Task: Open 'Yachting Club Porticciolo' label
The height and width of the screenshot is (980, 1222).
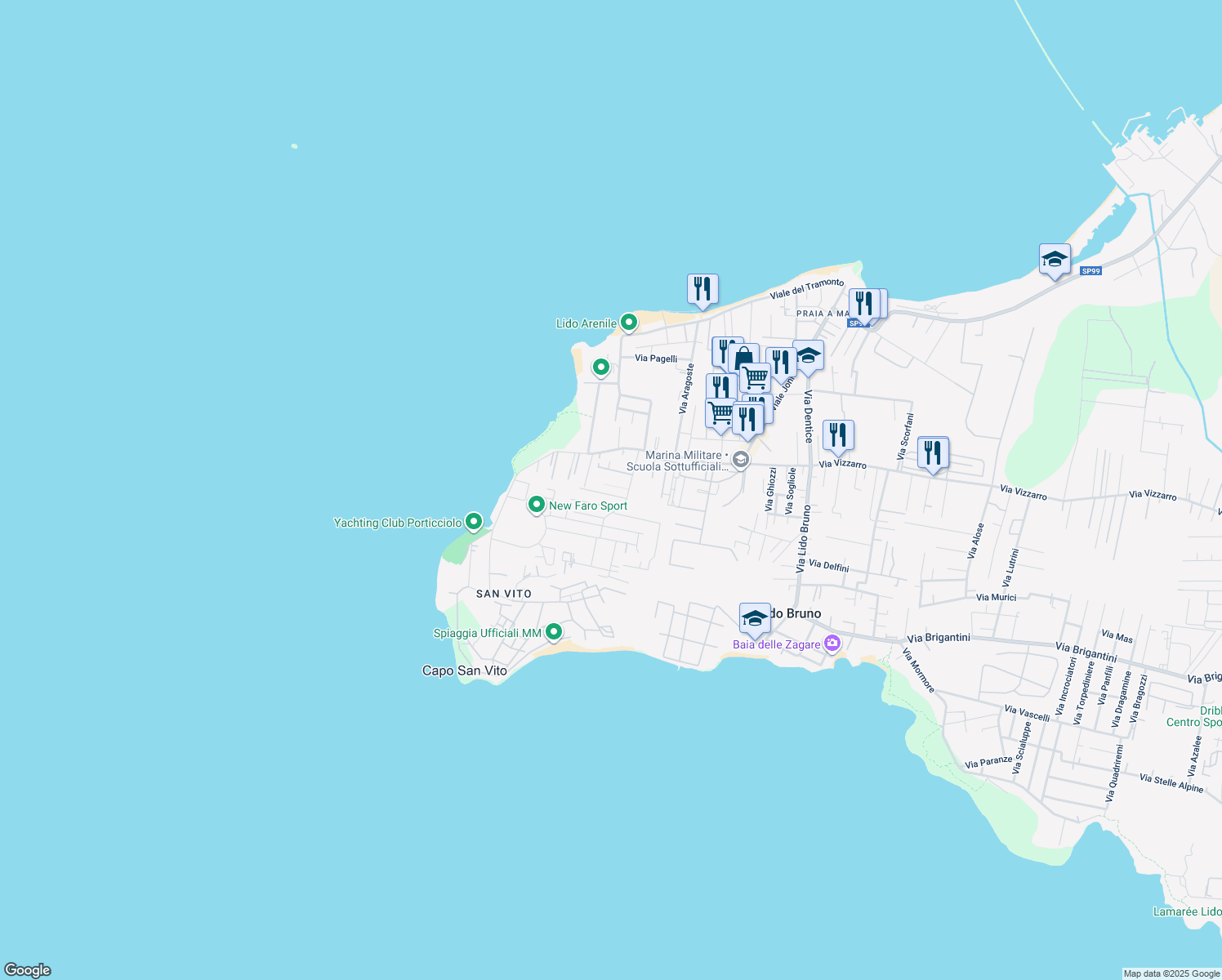Action: point(398,523)
